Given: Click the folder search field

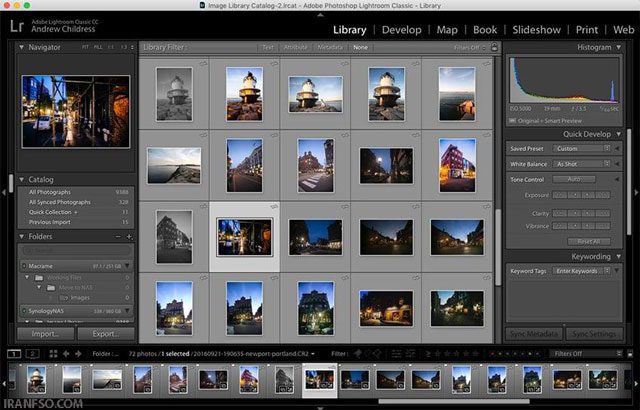Looking at the screenshot, I should tap(76, 250).
